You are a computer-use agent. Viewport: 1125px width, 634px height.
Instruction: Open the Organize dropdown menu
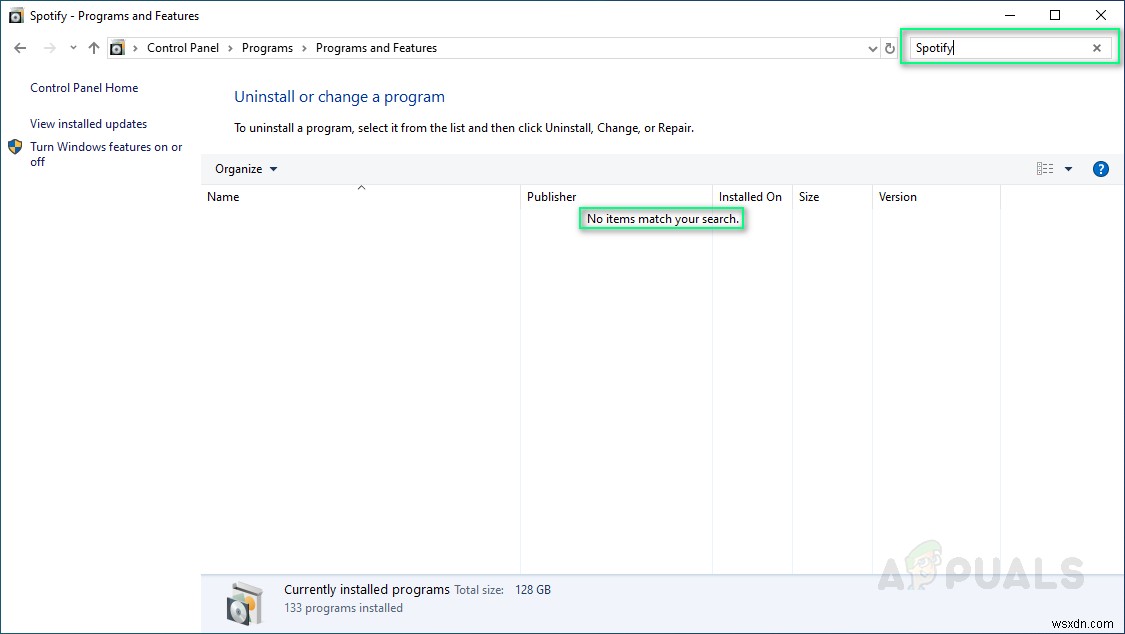point(245,168)
